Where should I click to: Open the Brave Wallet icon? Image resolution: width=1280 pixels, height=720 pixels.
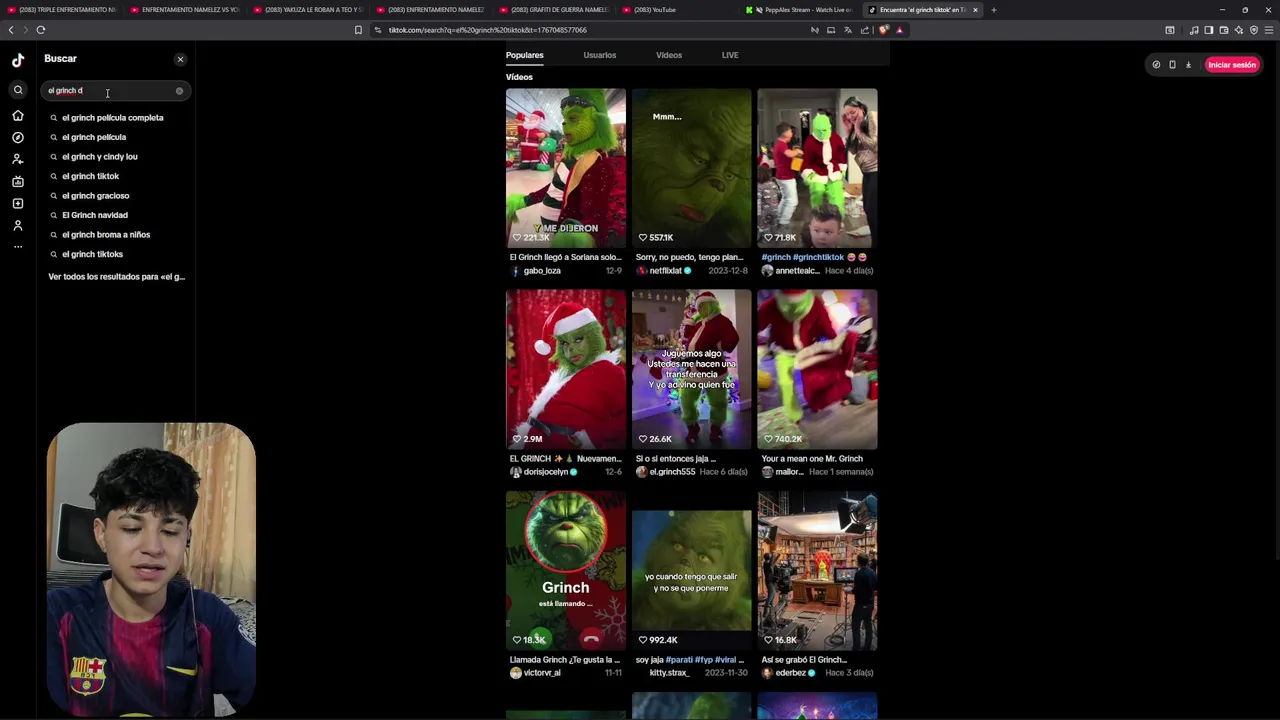click(x=1224, y=30)
